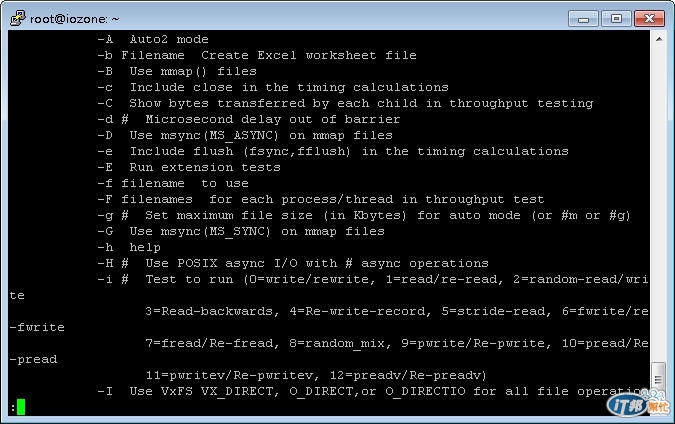This screenshot has width=675, height=424.
Task: Click the 'Create Excel worksheet file' text
Action: (x=309, y=56)
